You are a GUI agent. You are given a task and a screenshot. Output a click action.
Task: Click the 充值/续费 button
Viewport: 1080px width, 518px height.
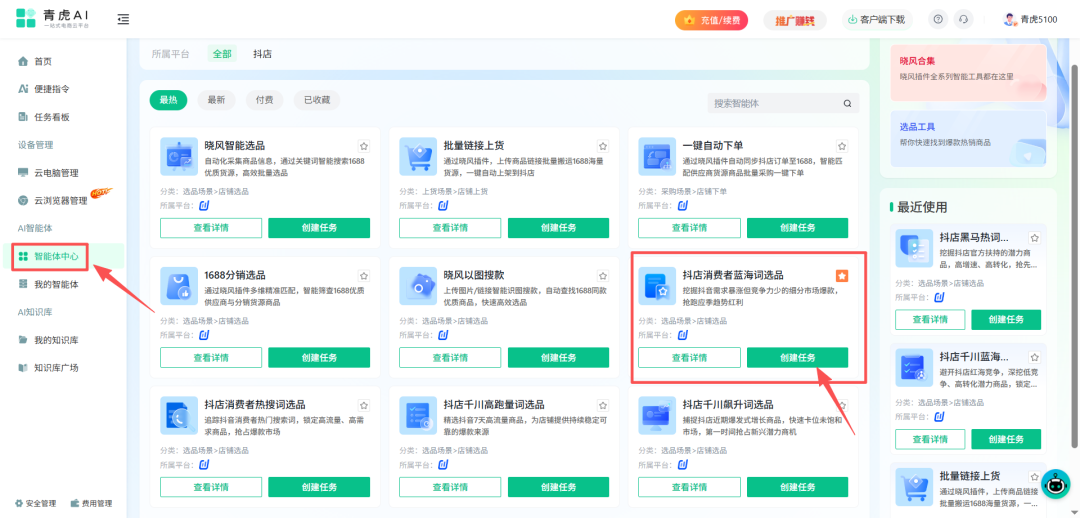(712, 20)
